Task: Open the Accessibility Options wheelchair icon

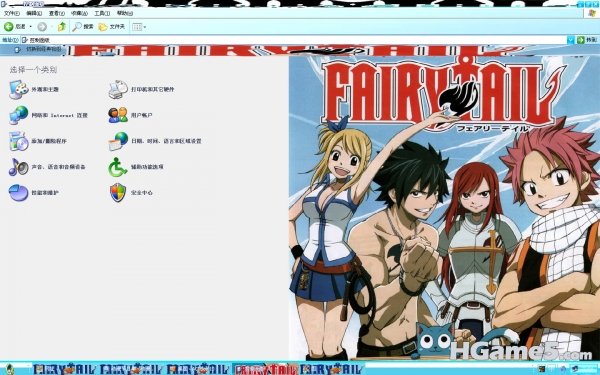Action: pyautogui.click(x=118, y=167)
